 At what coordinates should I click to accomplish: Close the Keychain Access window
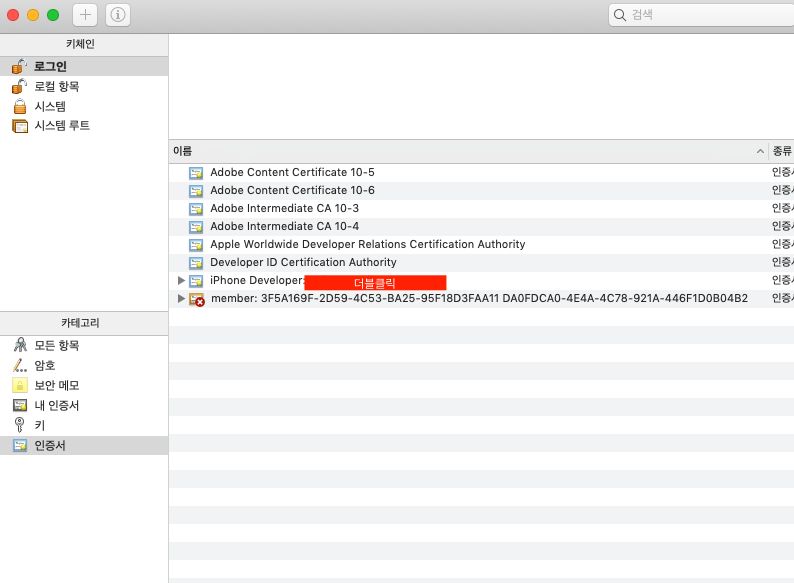coord(13,15)
